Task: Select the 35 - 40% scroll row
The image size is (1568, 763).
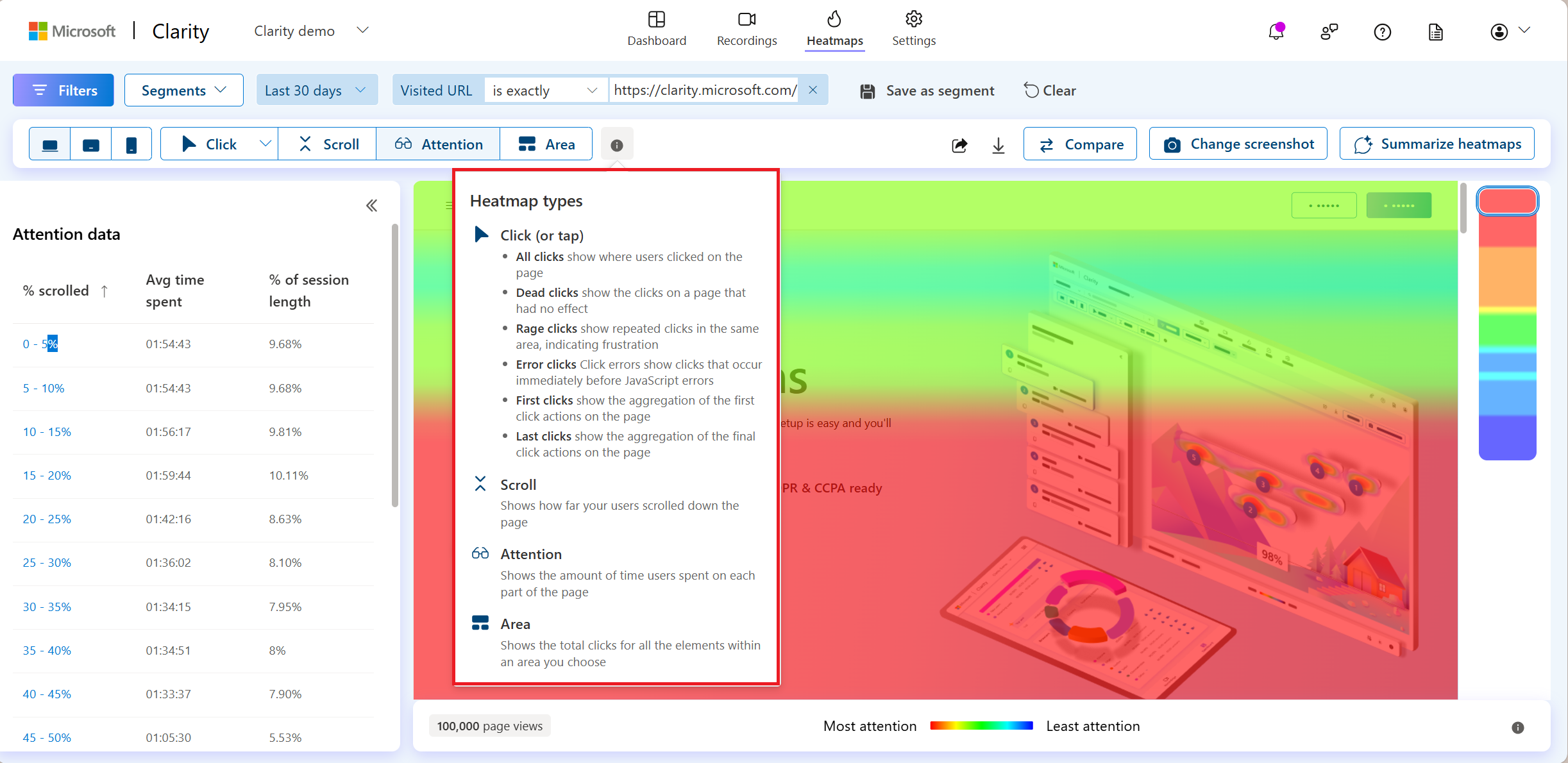Action: 193,651
